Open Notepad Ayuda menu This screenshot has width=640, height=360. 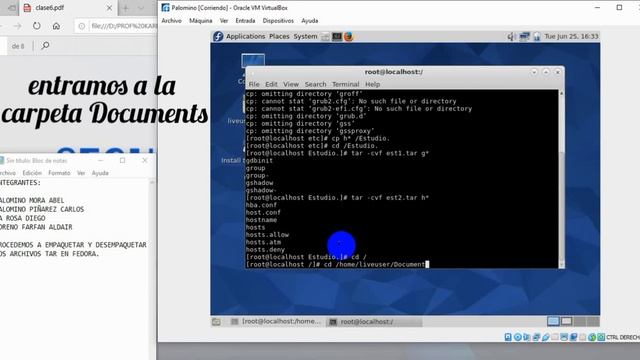pyautogui.click(x=100, y=173)
